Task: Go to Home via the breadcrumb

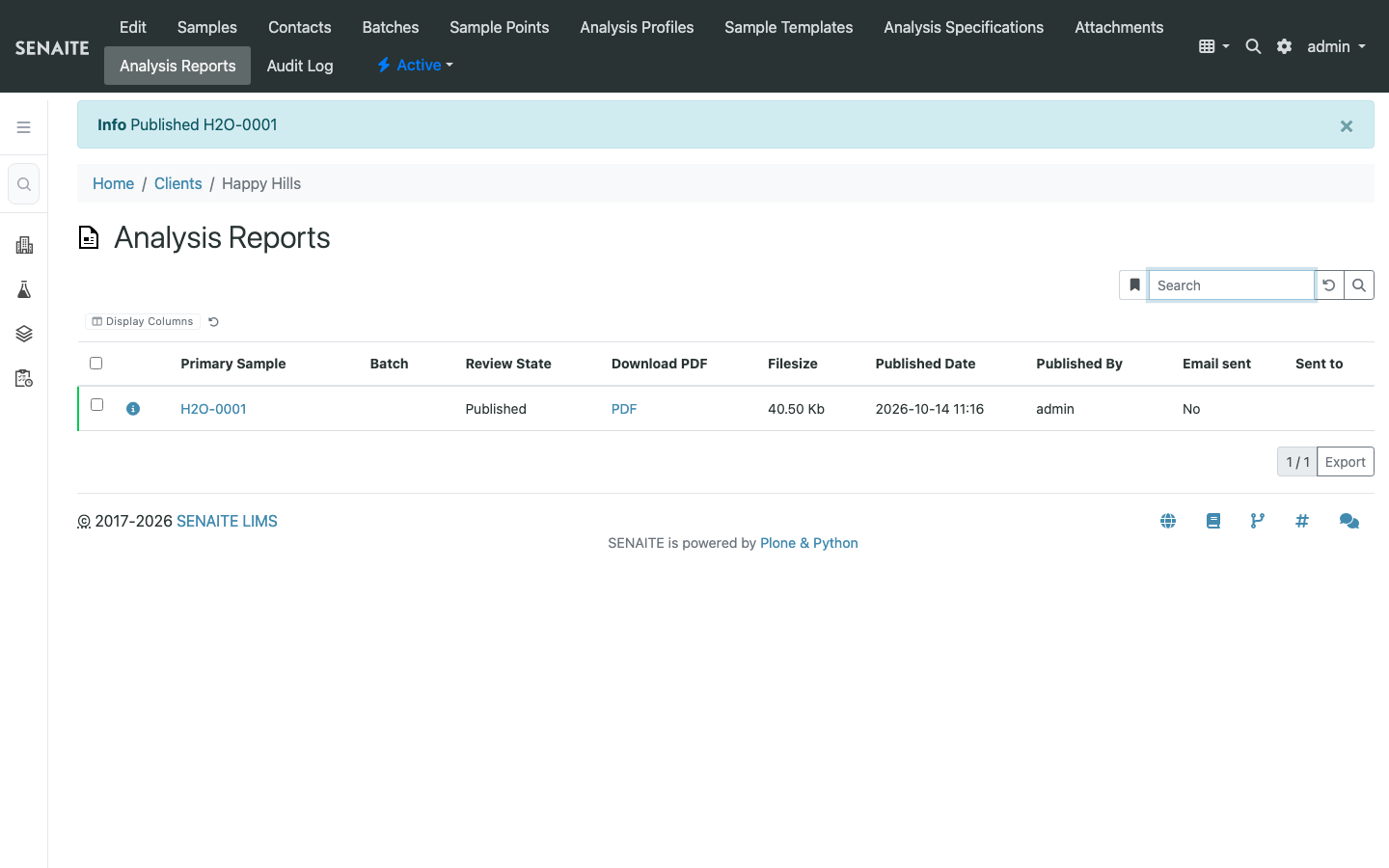Action: (113, 183)
